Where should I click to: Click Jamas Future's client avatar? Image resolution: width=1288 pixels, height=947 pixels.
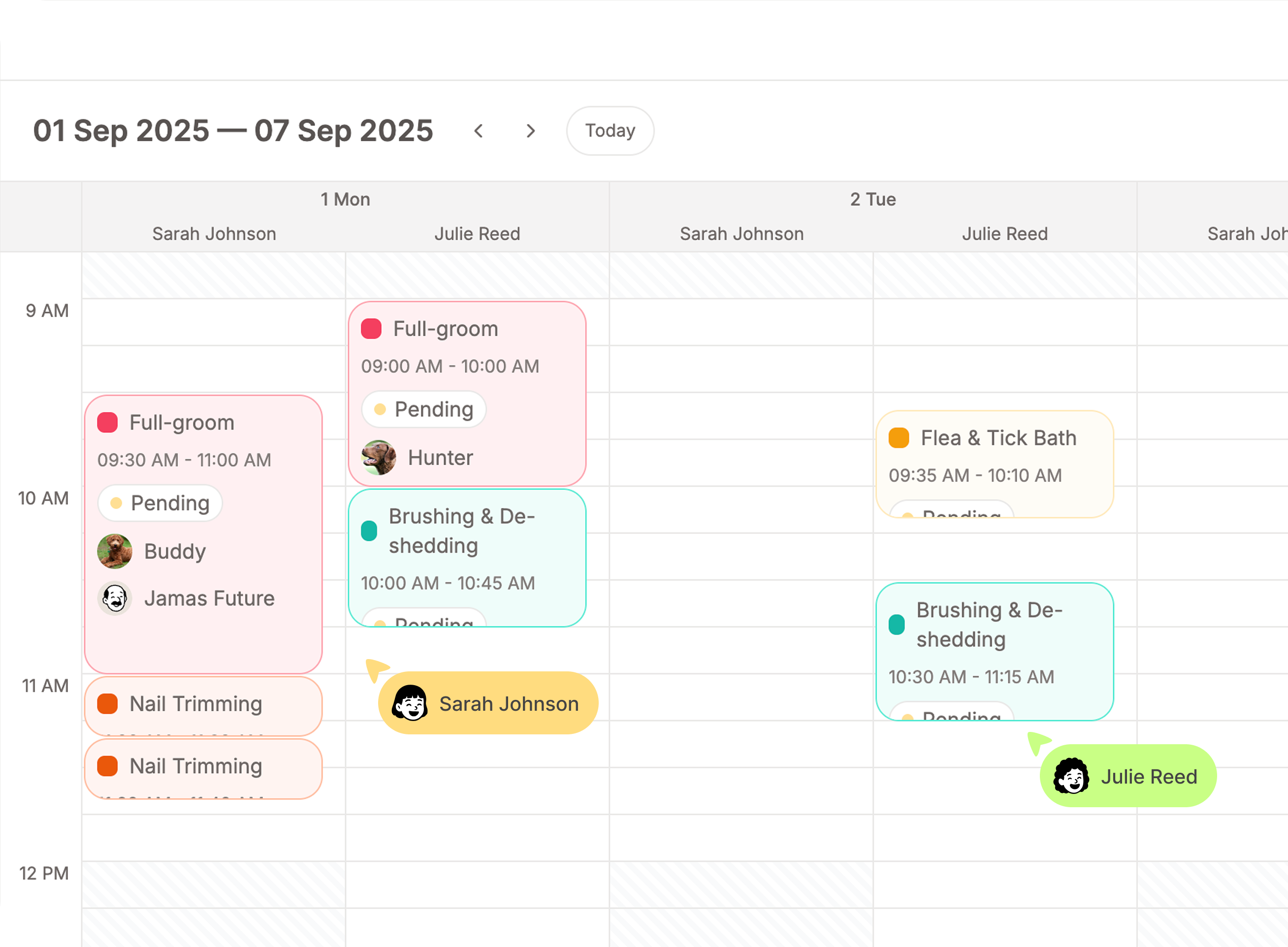coord(115,598)
